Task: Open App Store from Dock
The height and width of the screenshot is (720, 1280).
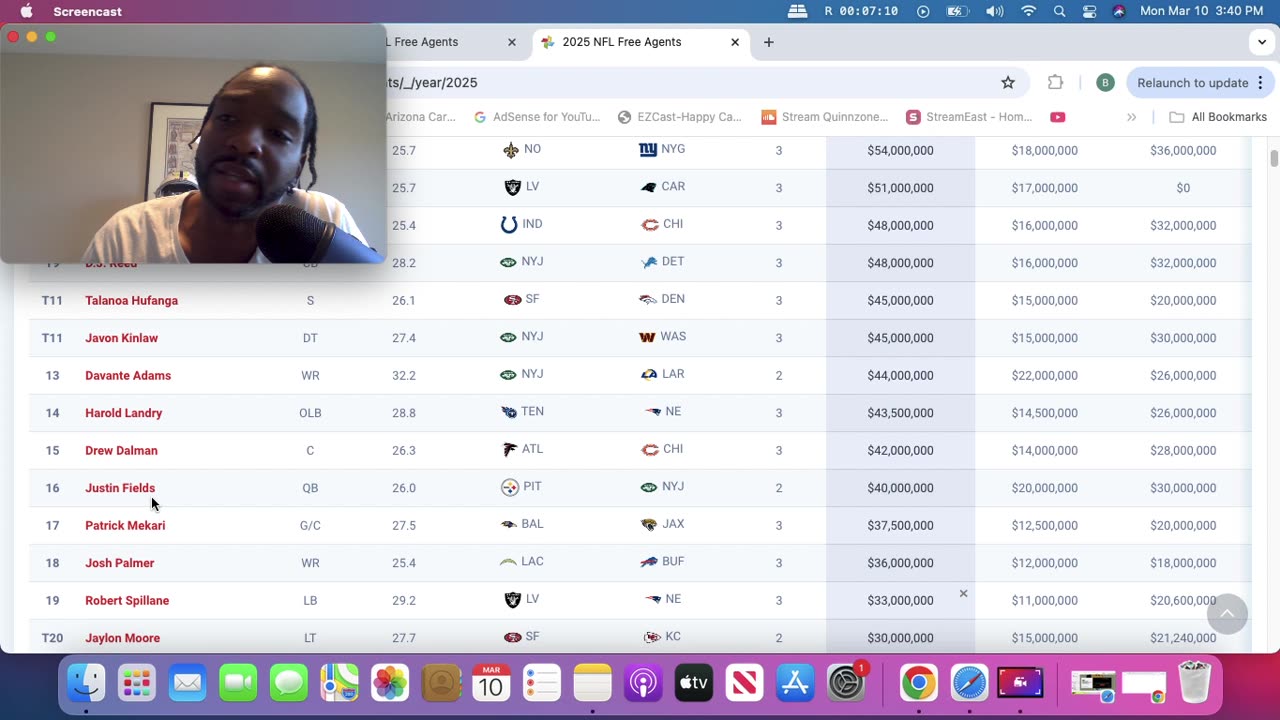Action: [795, 683]
